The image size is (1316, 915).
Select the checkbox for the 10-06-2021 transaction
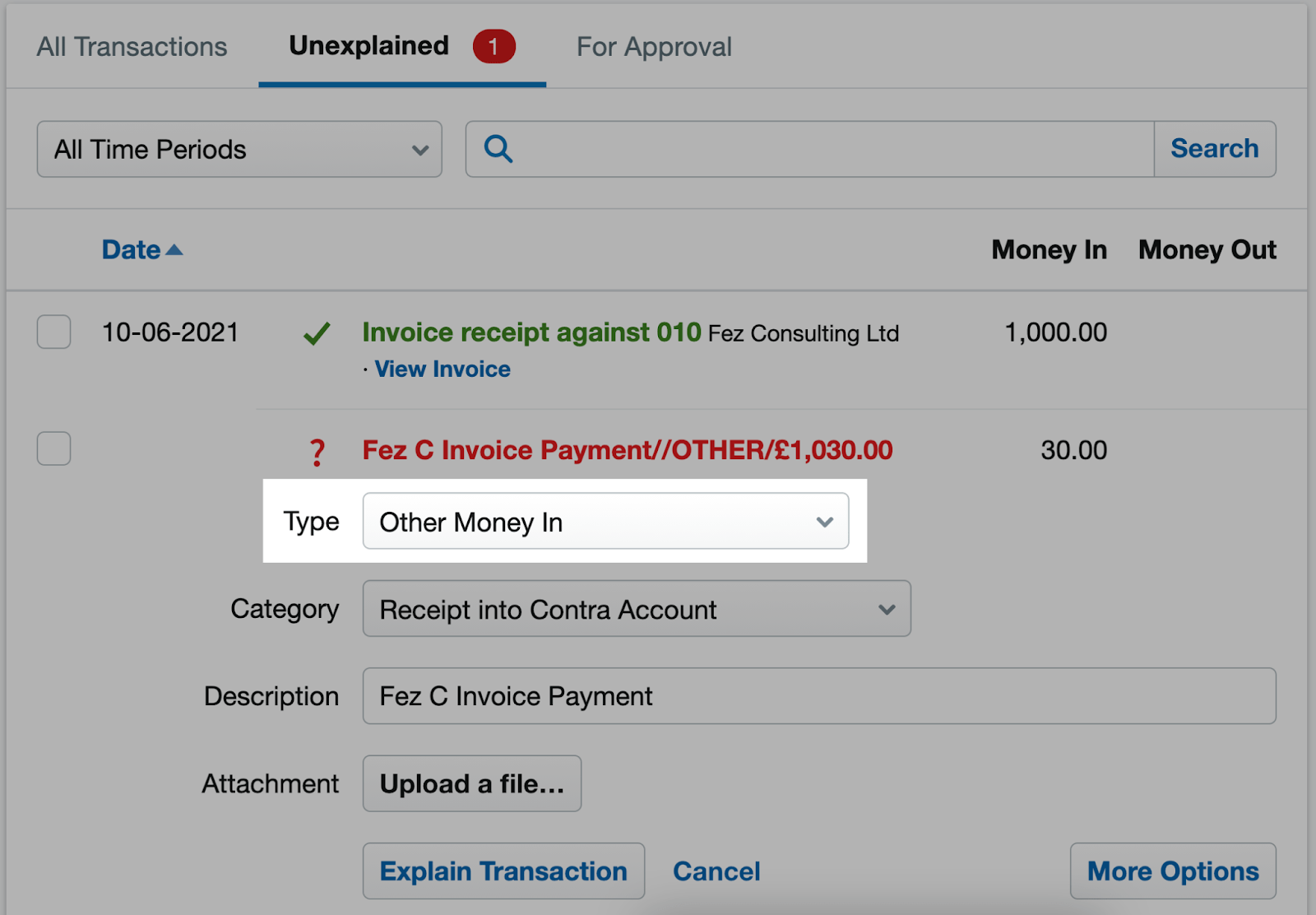53,332
